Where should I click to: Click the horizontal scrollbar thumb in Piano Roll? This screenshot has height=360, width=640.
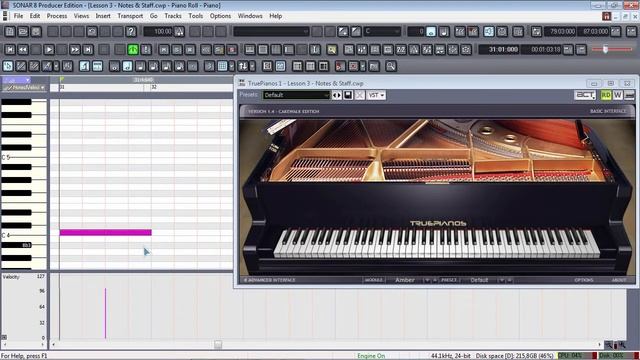(218, 345)
